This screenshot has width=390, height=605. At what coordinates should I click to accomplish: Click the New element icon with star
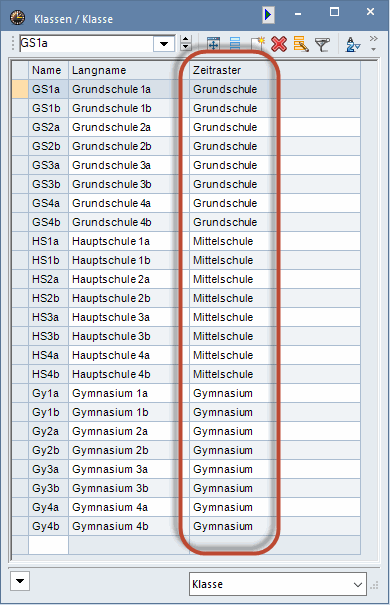point(257,44)
